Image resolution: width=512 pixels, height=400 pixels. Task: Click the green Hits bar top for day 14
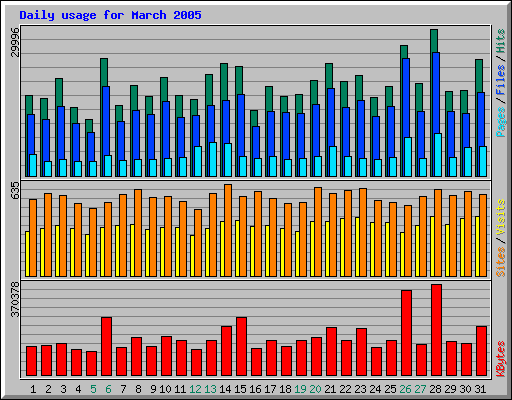[x=224, y=82]
